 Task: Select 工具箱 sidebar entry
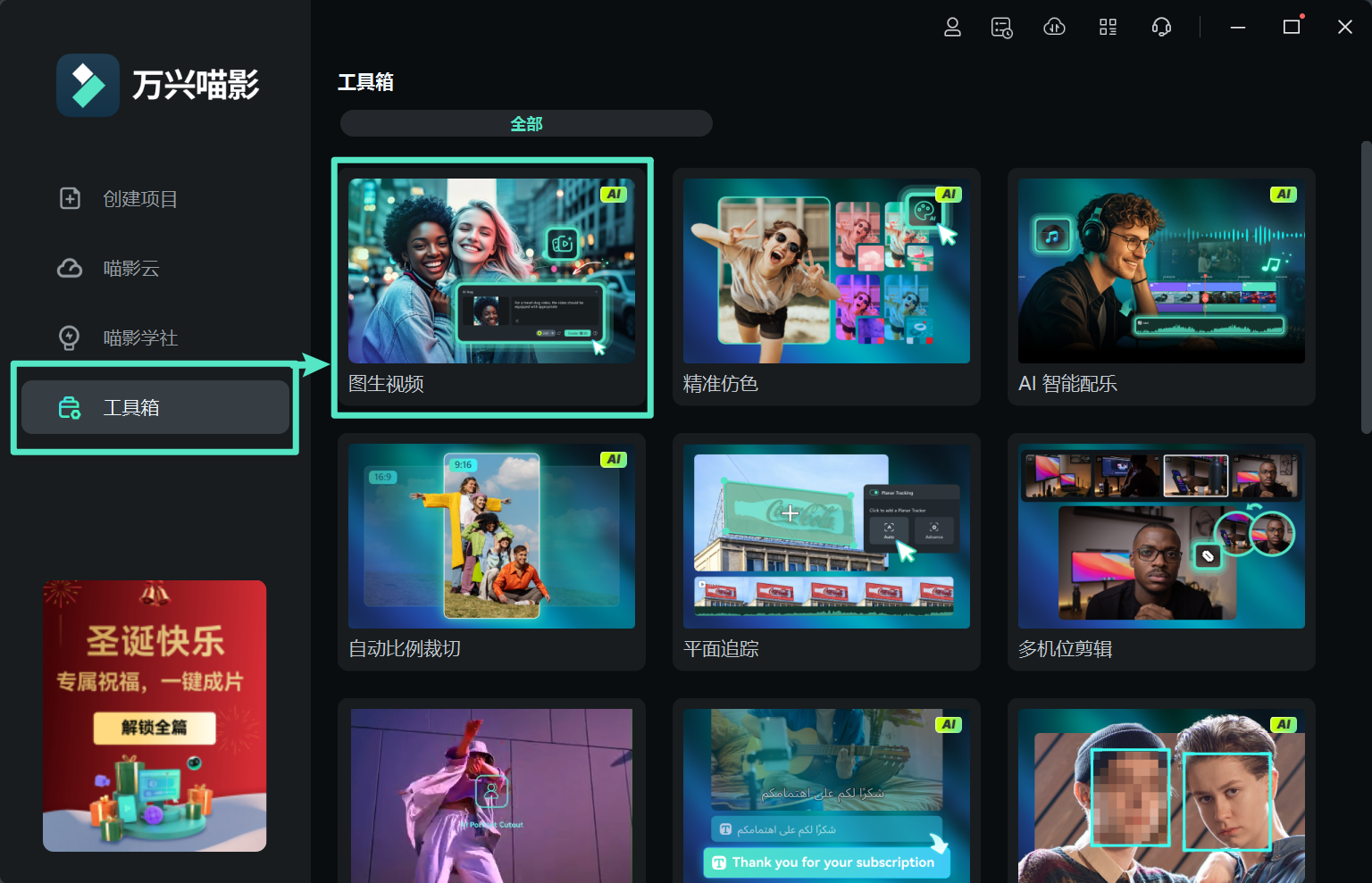coord(155,407)
